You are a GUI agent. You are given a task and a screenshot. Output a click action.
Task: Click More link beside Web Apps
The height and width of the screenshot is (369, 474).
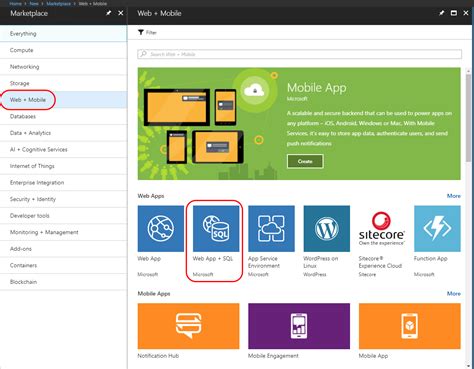pos(454,196)
